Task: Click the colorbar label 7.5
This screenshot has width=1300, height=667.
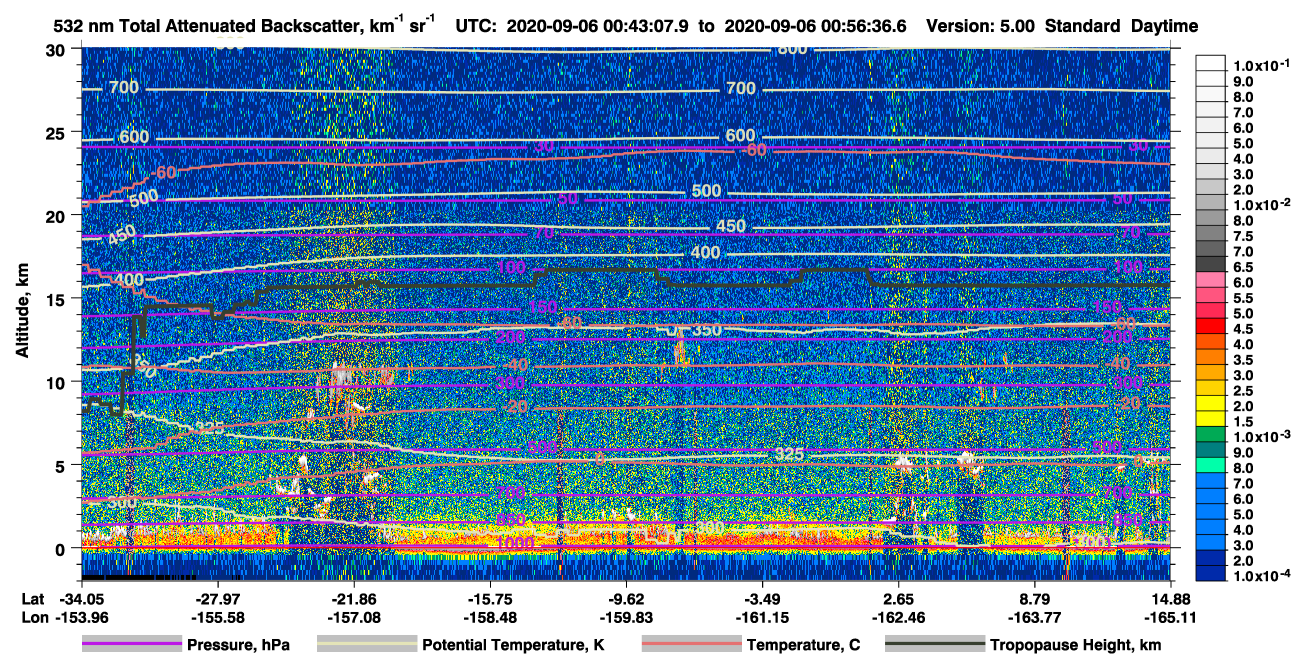Action: click(x=1245, y=236)
